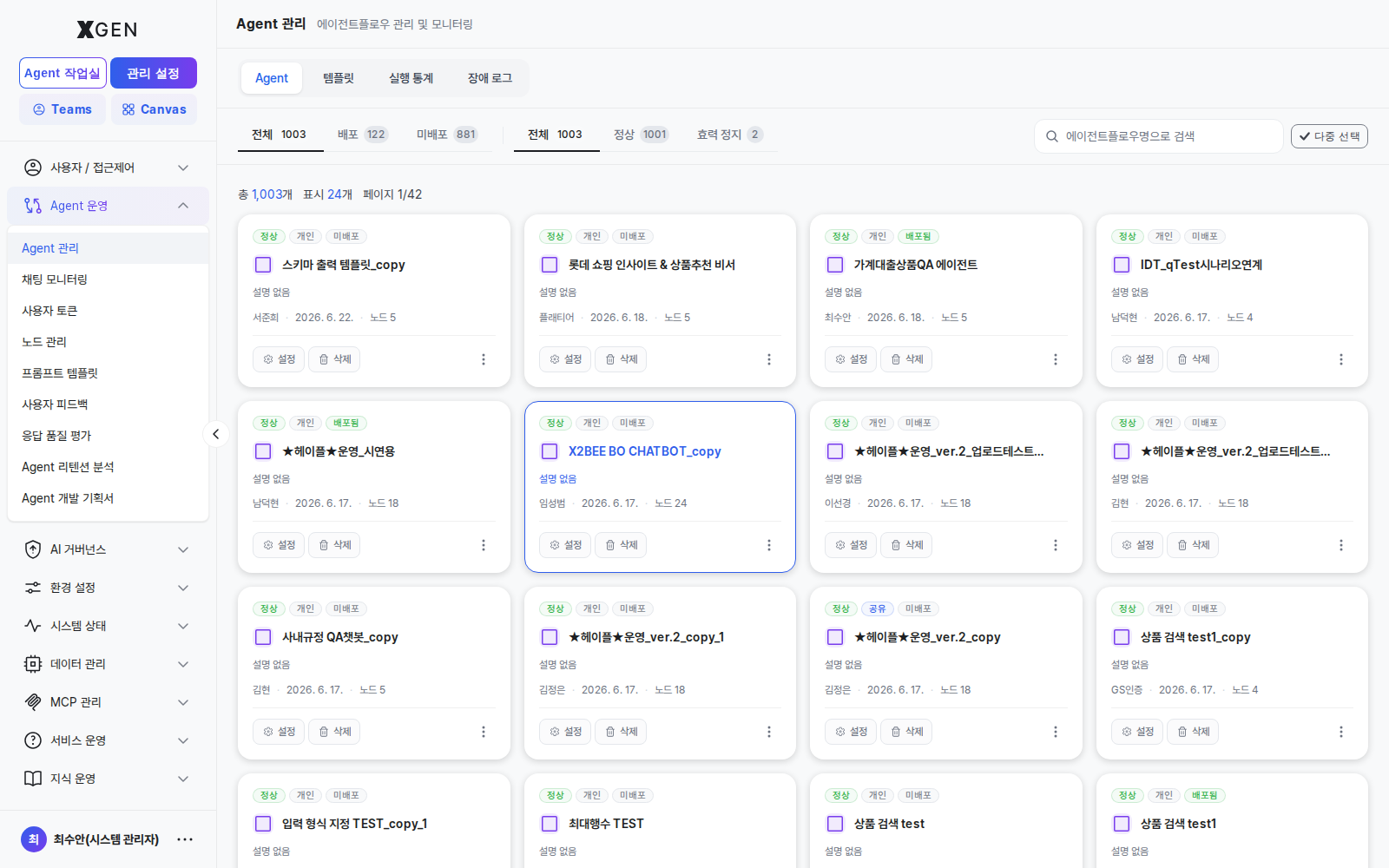Open the Teams view
Screen dimensions: 1389x868
click(x=63, y=109)
